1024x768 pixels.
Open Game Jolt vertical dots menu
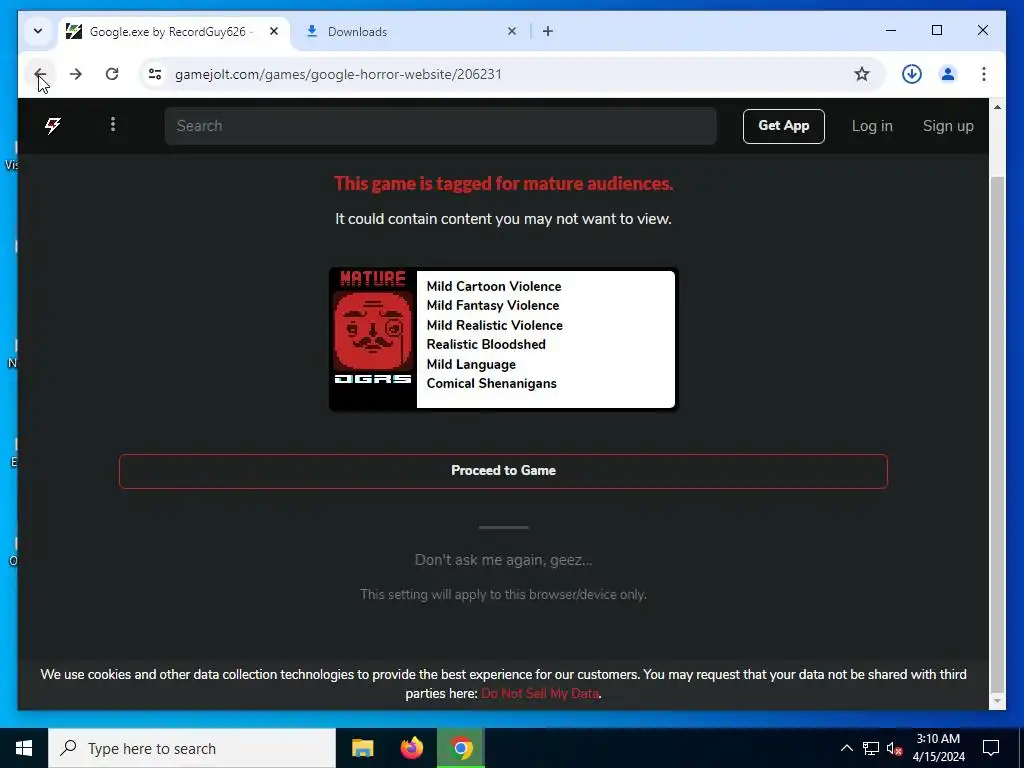pyautogui.click(x=113, y=125)
